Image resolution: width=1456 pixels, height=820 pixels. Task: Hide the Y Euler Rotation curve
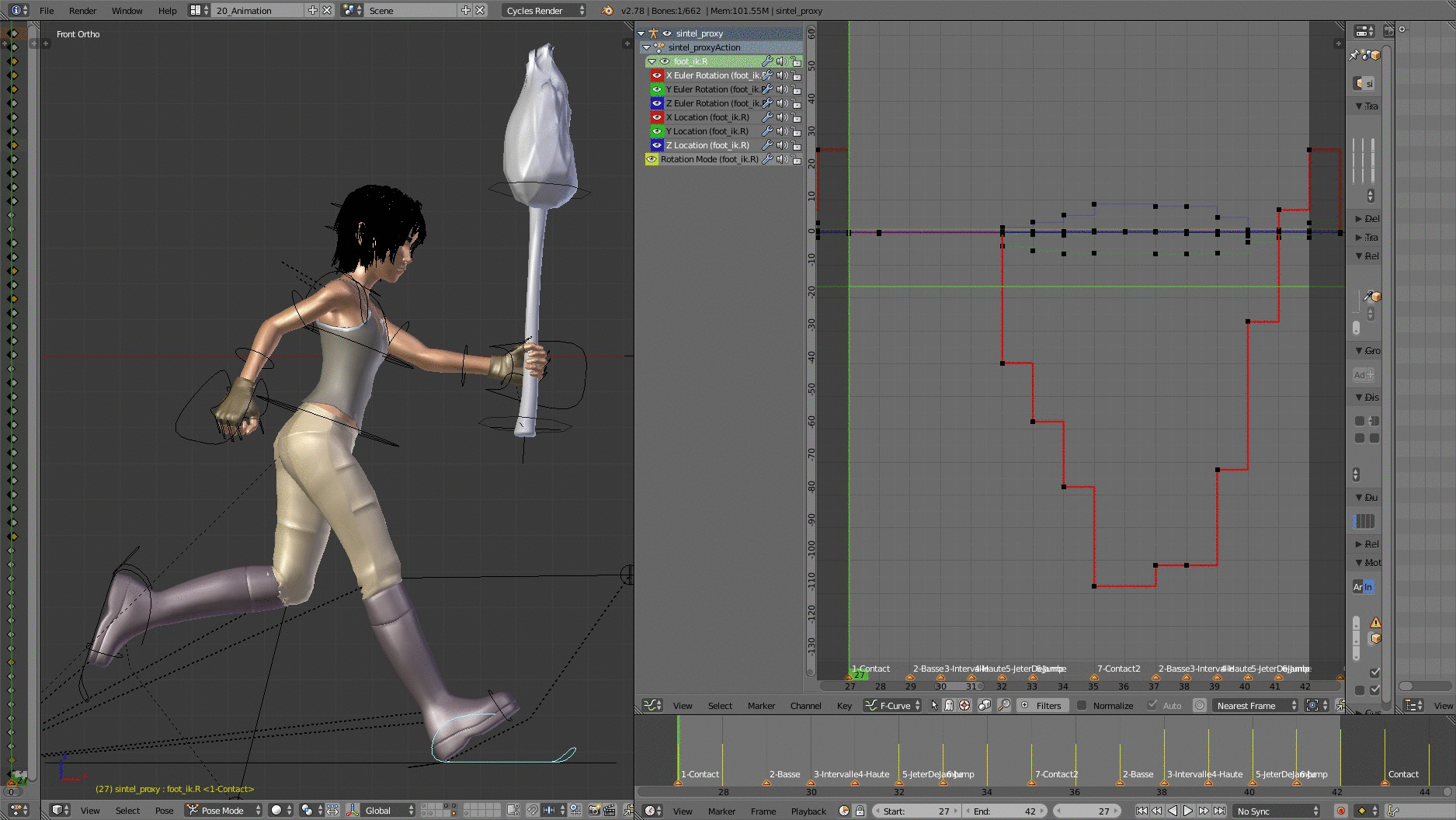[x=657, y=89]
